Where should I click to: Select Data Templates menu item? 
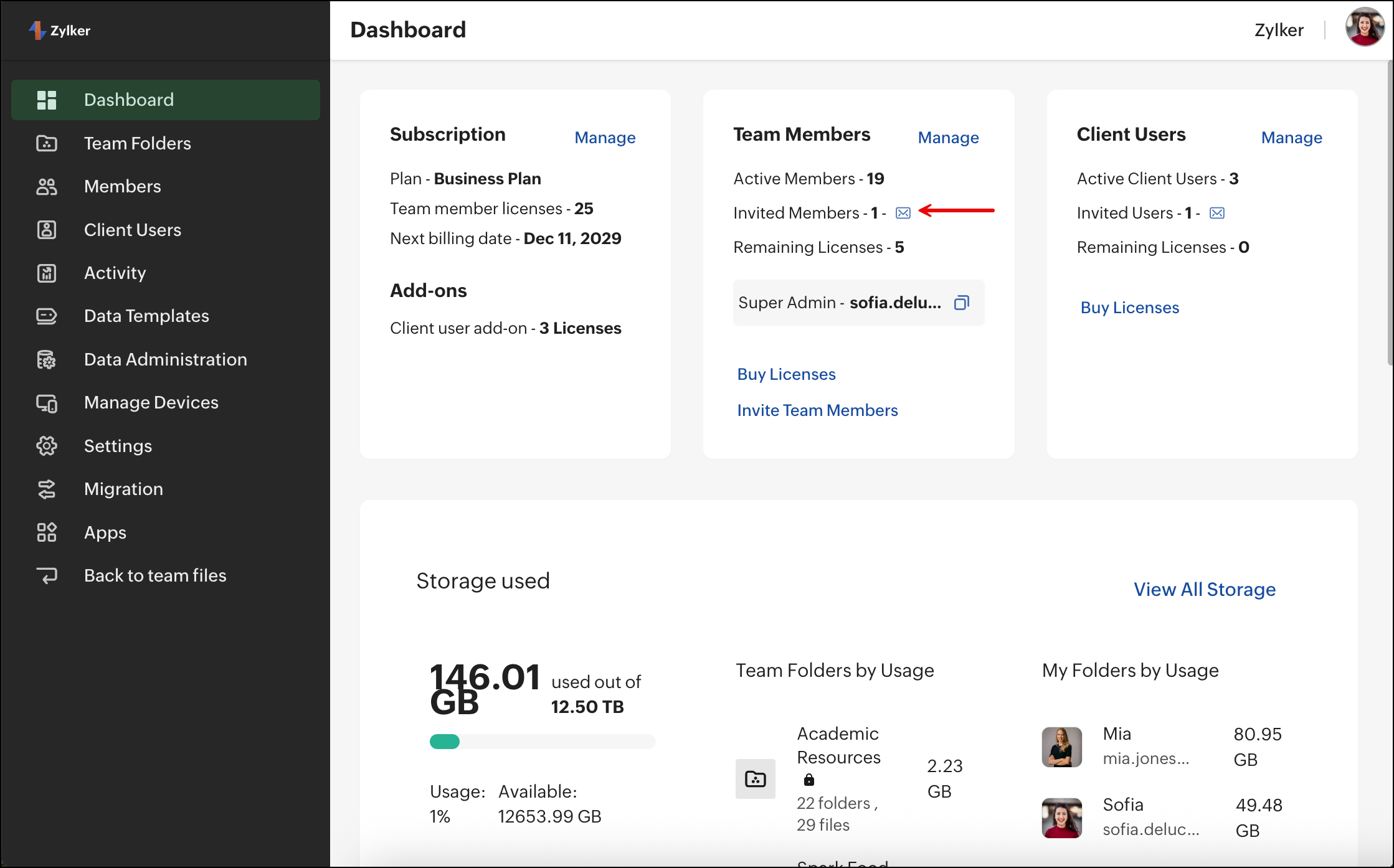pos(146,316)
